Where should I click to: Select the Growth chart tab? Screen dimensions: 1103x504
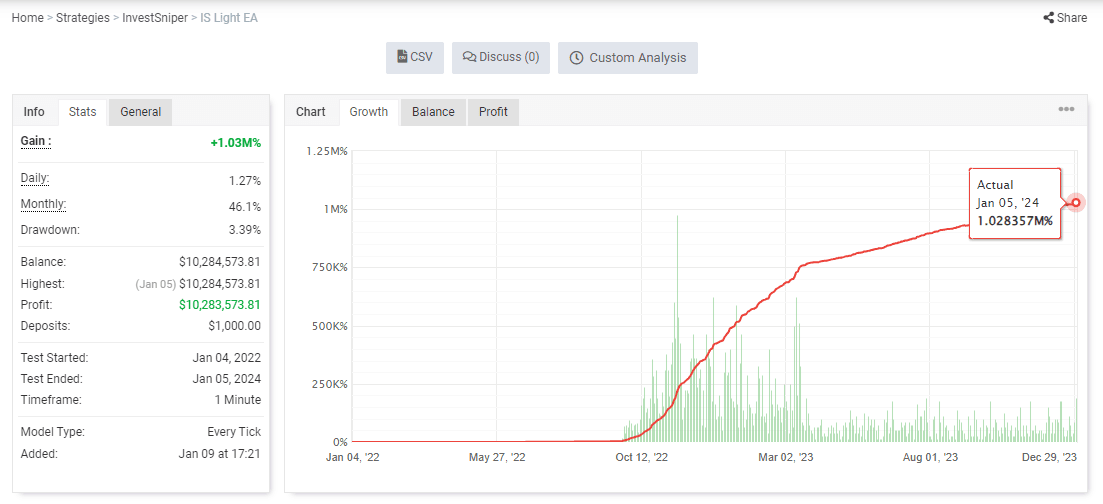tap(369, 112)
